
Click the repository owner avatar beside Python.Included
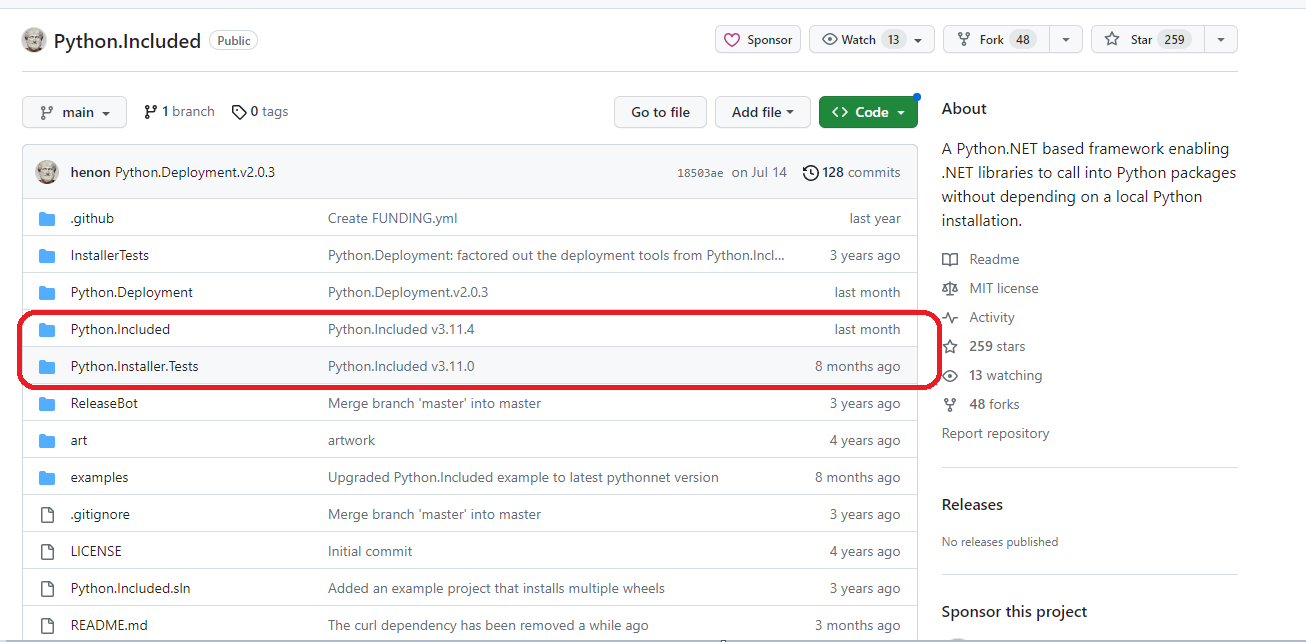point(34,40)
